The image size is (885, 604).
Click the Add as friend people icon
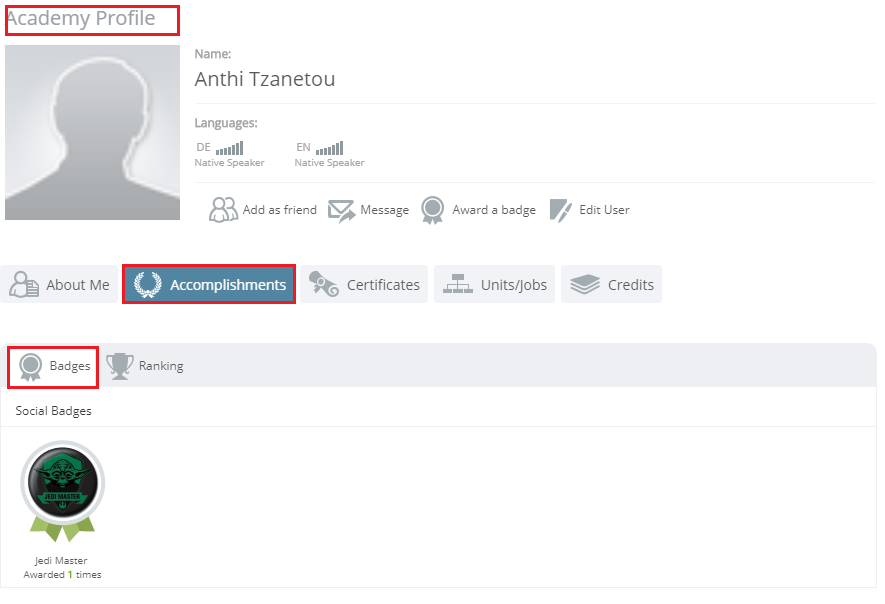click(x=224, y=209)
